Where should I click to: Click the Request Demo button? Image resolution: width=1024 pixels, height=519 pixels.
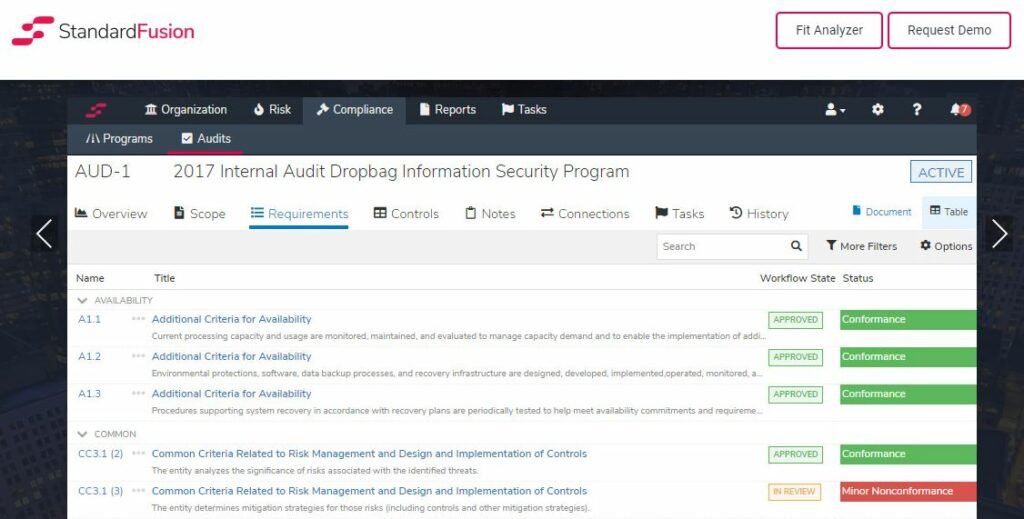pyautogui.click(x=948, y=30)
